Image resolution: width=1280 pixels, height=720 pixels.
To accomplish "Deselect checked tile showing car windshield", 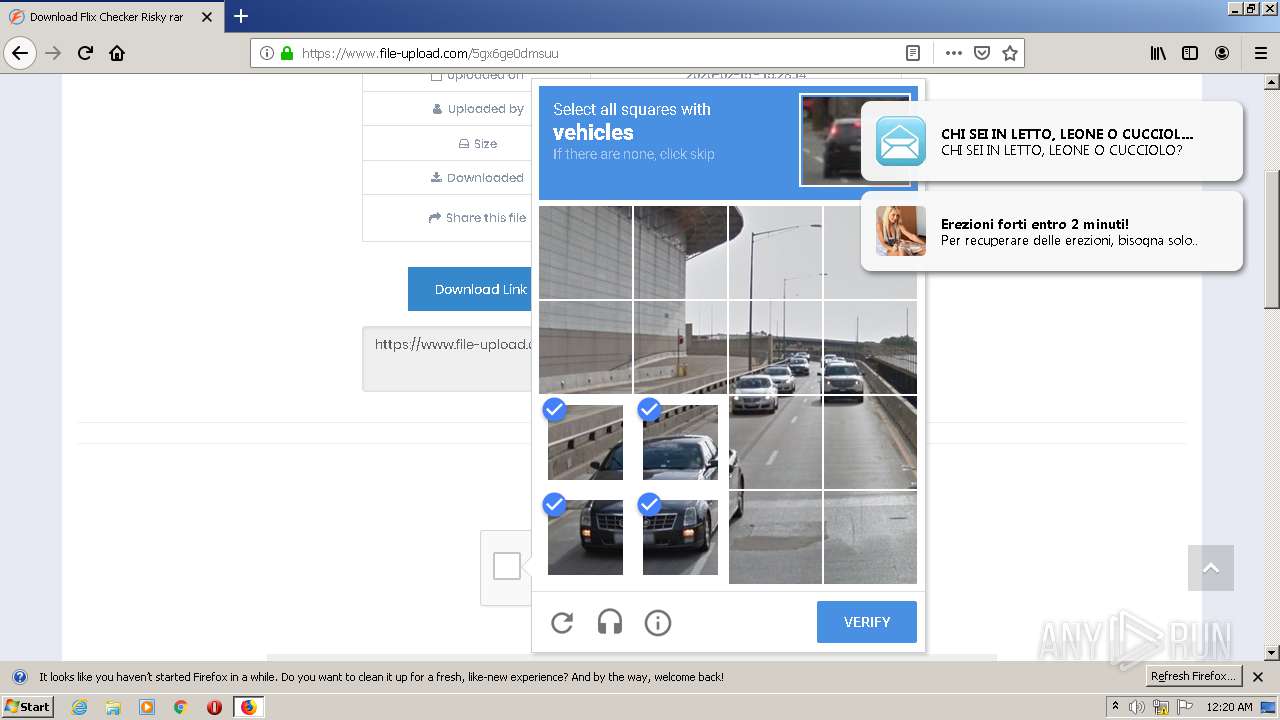I will tap(680, 442).
